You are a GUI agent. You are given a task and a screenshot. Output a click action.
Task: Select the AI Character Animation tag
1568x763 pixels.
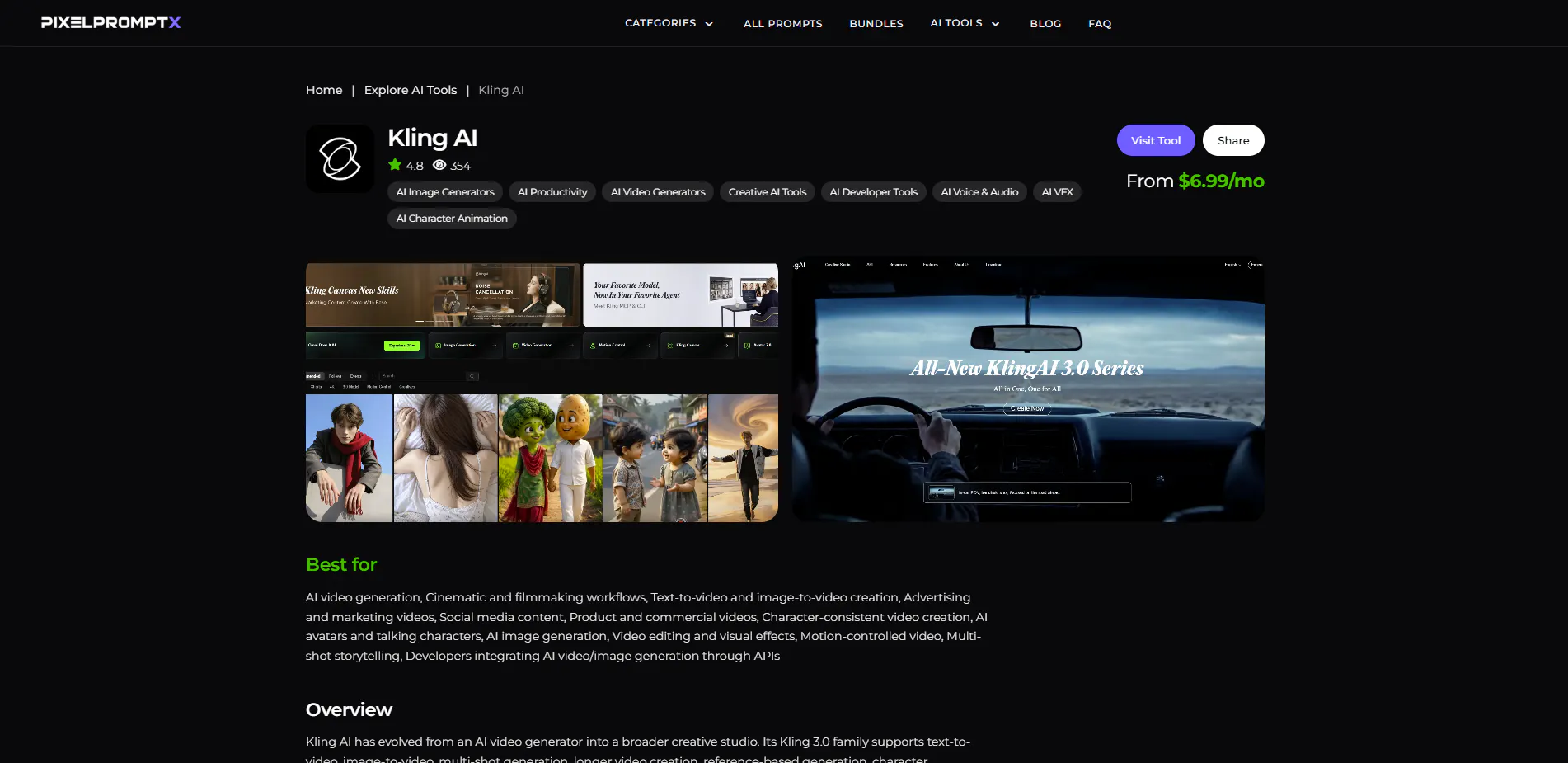(452, 219)
